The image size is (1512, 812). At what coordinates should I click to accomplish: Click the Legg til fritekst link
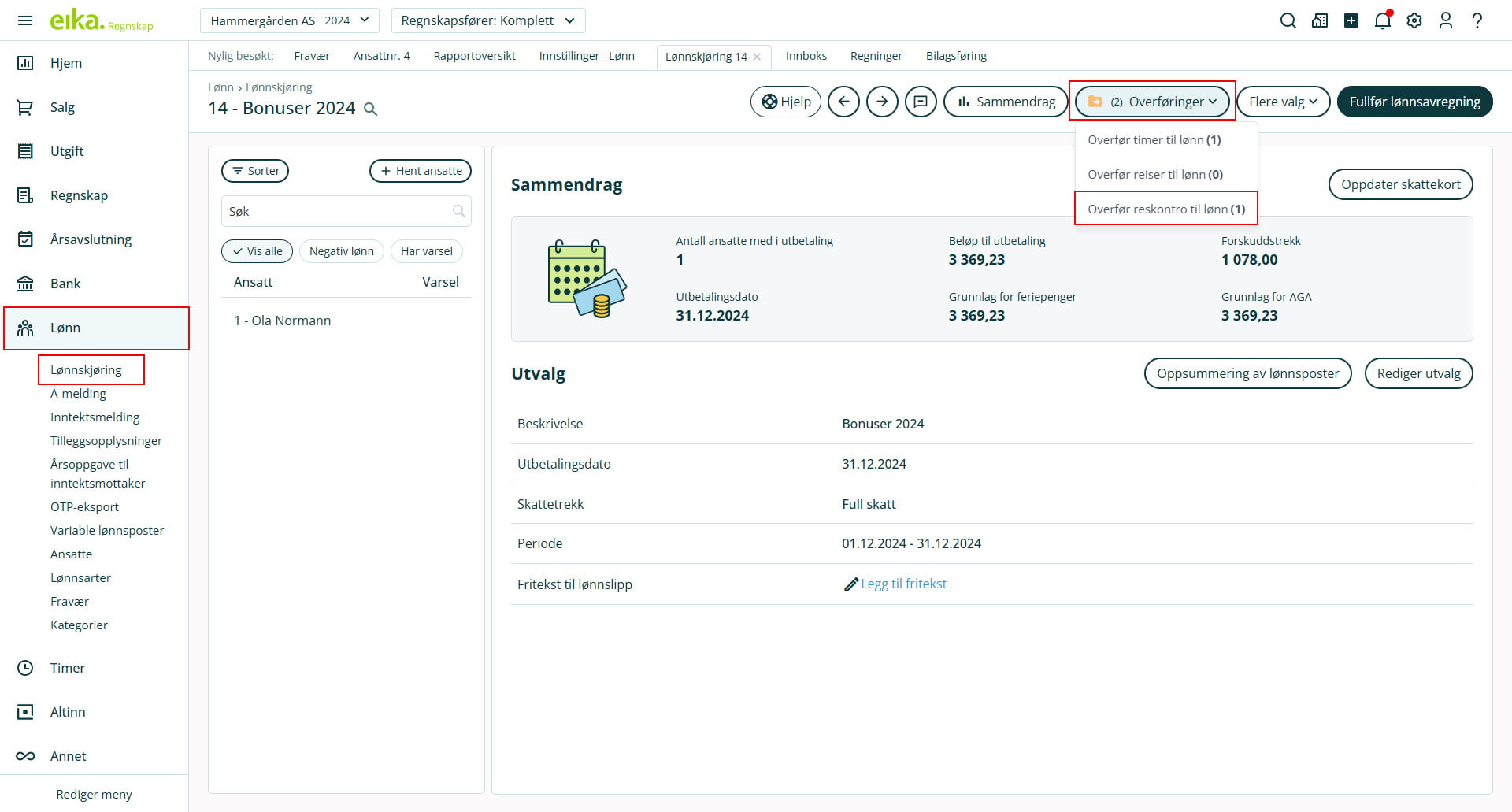pos(903,584)
